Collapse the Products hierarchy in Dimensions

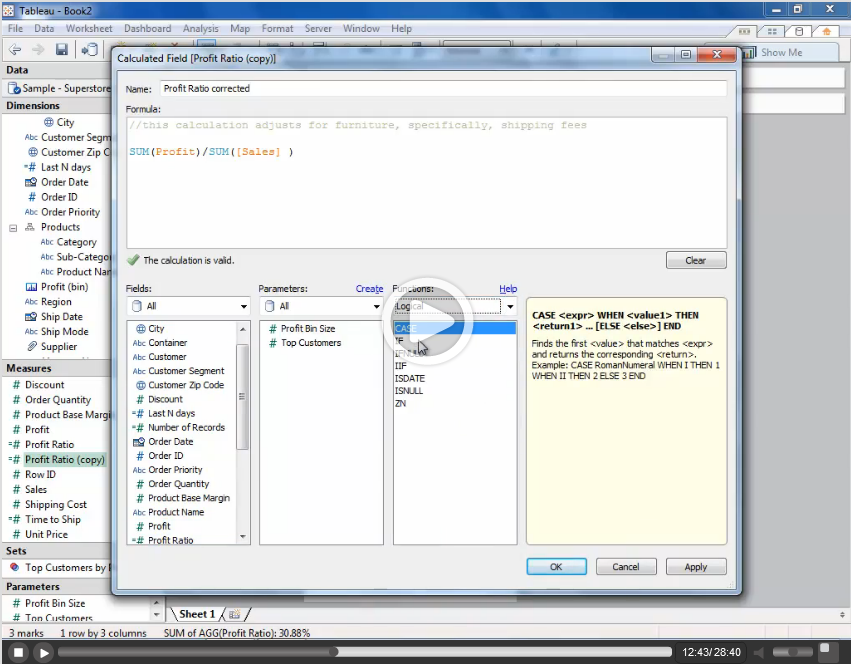(14, 227)
